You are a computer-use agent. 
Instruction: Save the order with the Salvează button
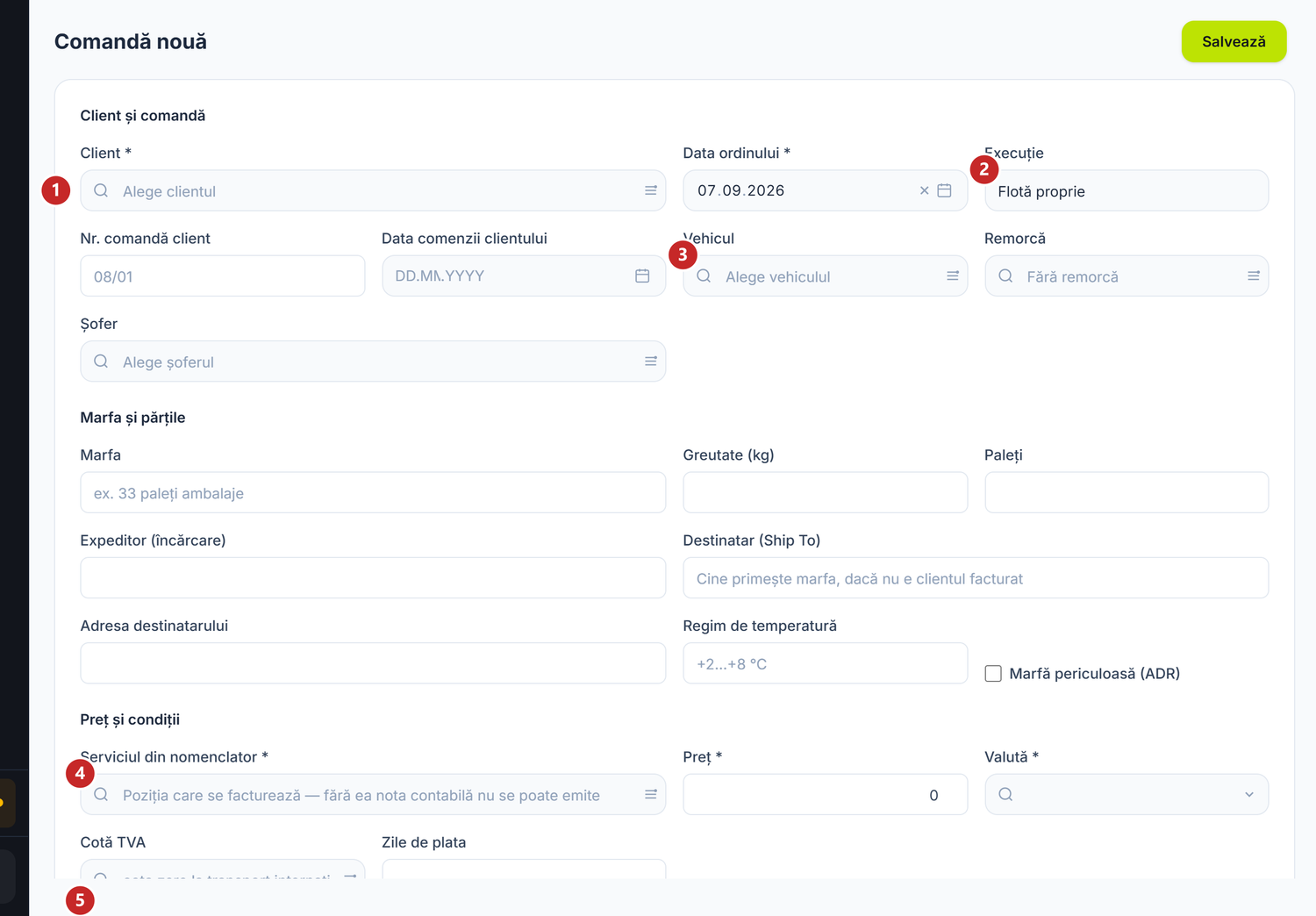pyautogui.click(x=1234, y=41)
